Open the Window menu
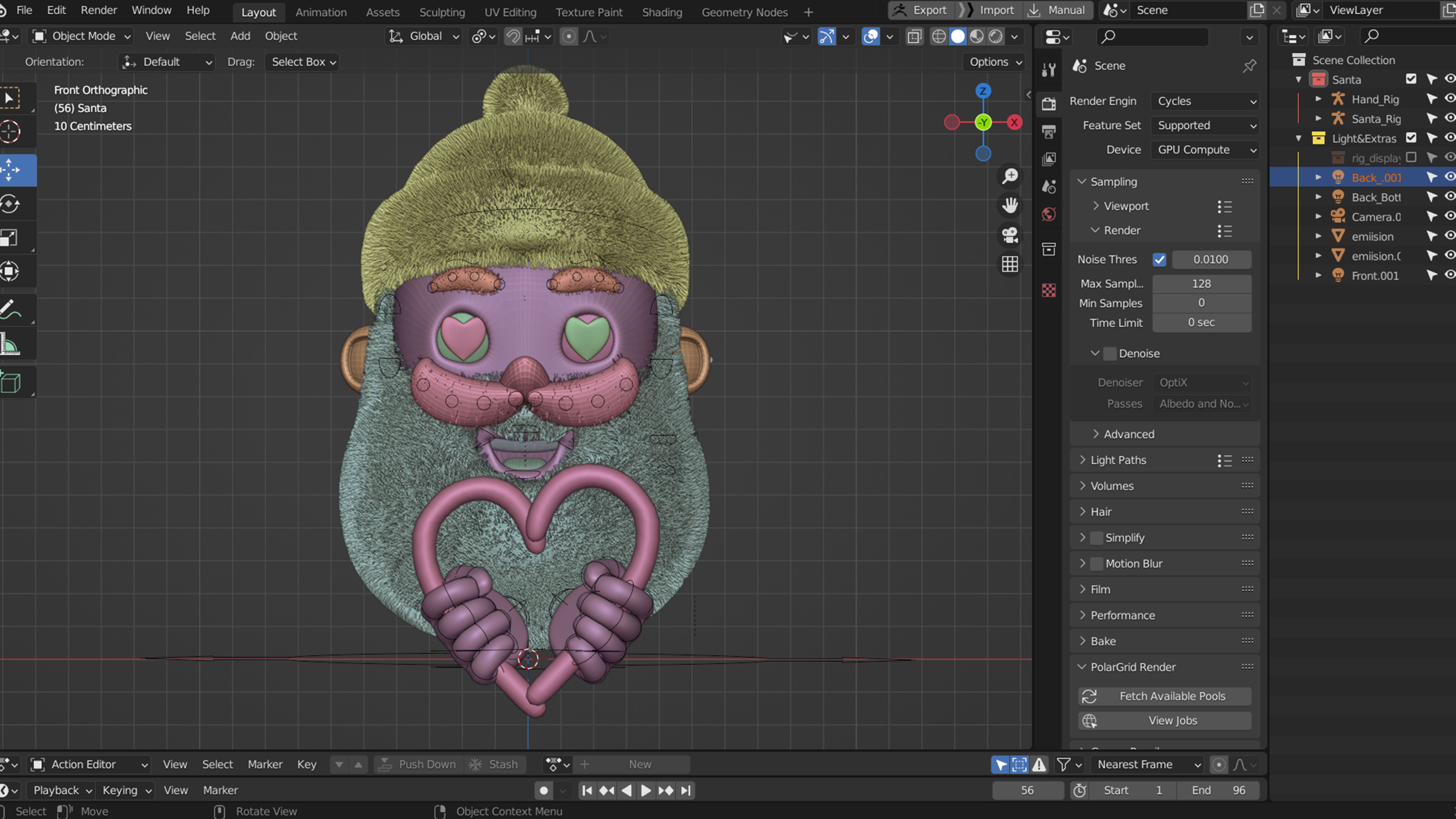The height and width of the screenshot is (819, 1456). pos(151,10)
